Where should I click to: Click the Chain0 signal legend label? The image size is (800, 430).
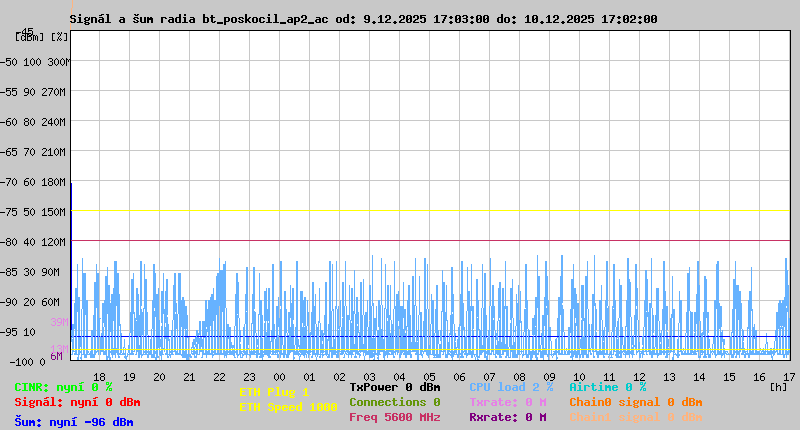pos(635,402)
